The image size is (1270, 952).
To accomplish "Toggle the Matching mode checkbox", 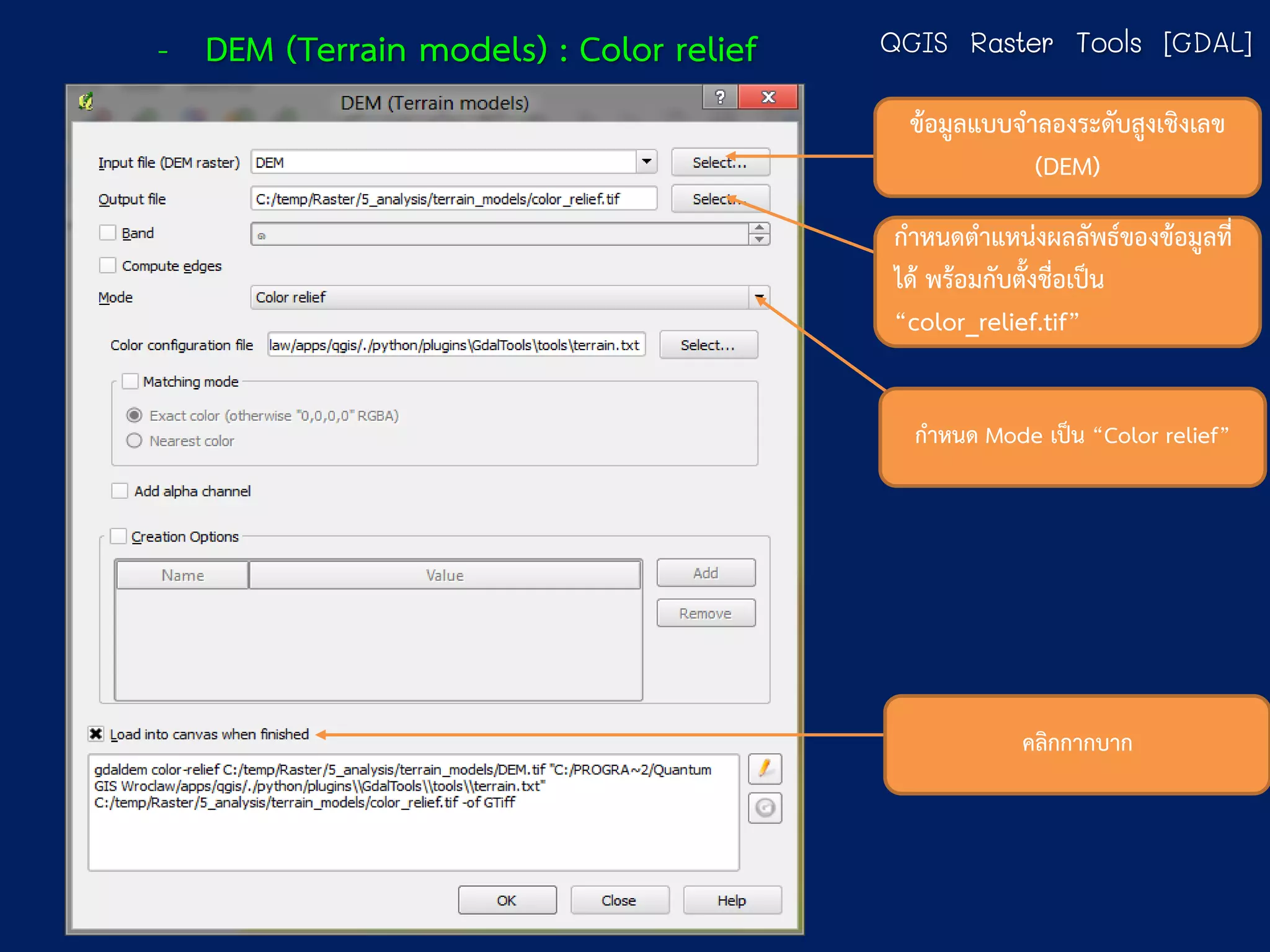I will coord(130,381).
